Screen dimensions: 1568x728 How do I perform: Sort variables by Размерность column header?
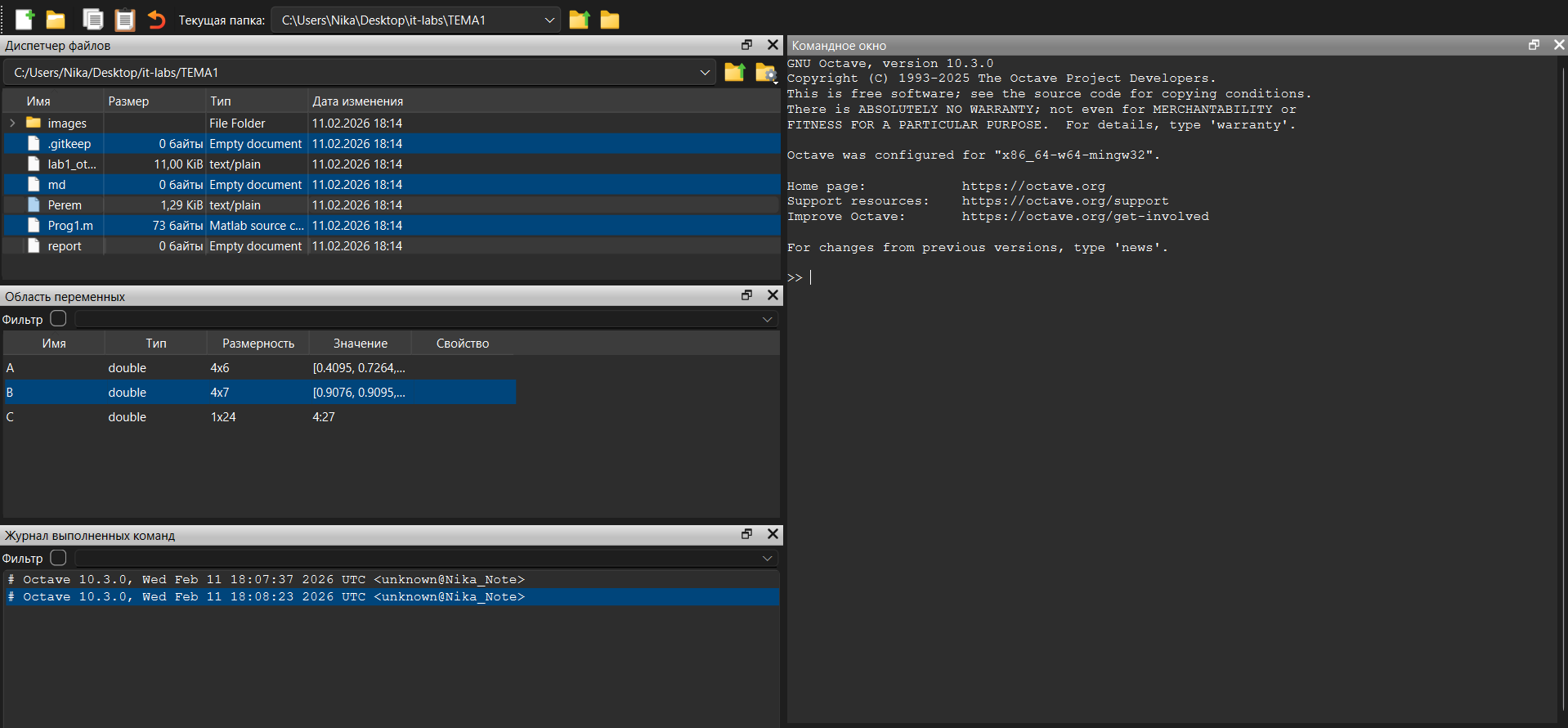point(258,344)
